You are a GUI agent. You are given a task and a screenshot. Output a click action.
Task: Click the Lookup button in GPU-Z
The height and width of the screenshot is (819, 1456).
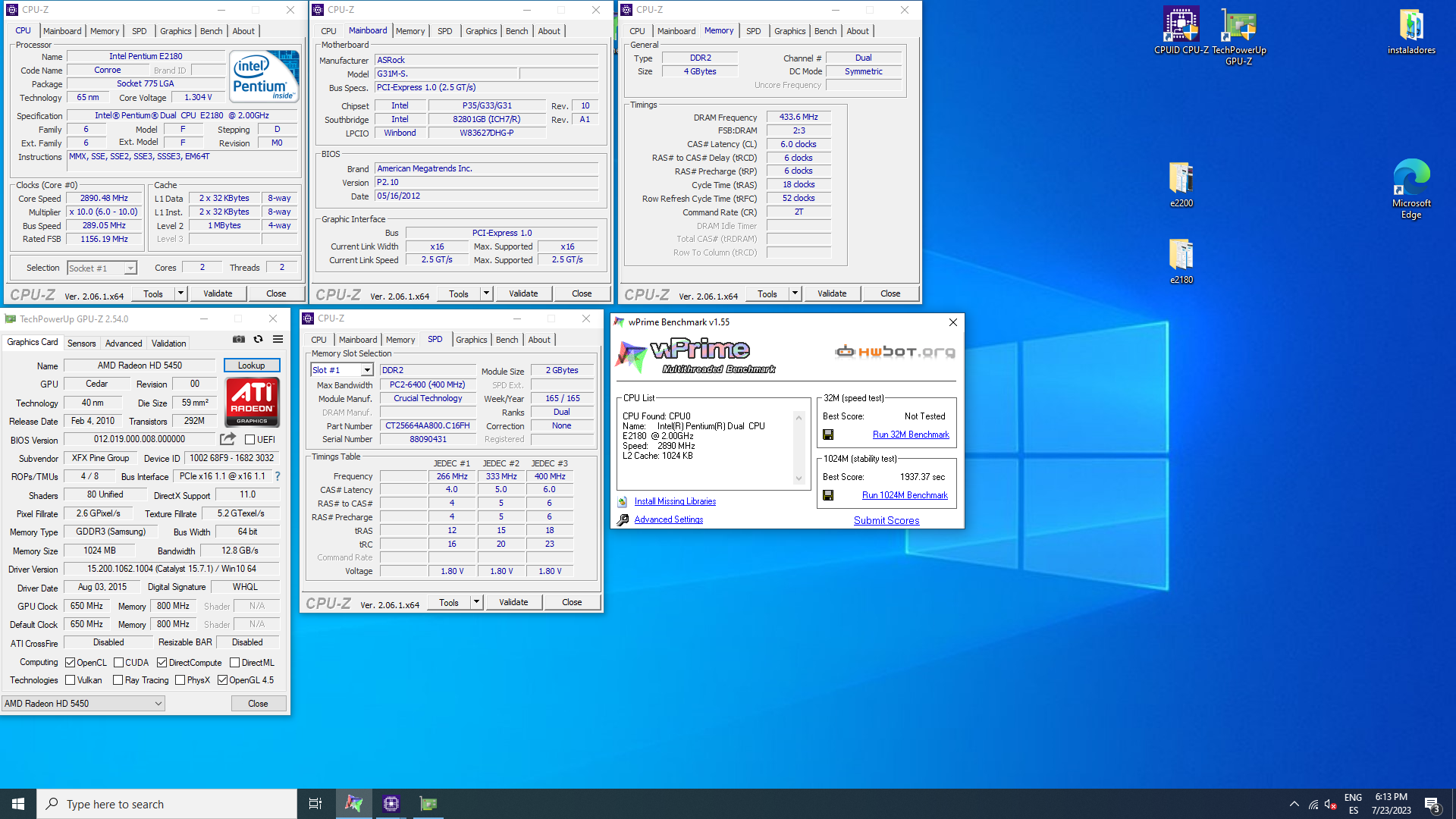[252, 366]
